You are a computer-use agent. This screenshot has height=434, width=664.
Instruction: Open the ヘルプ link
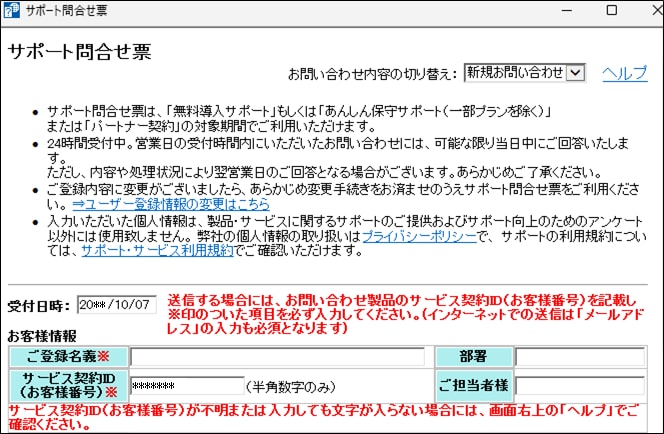625,73
